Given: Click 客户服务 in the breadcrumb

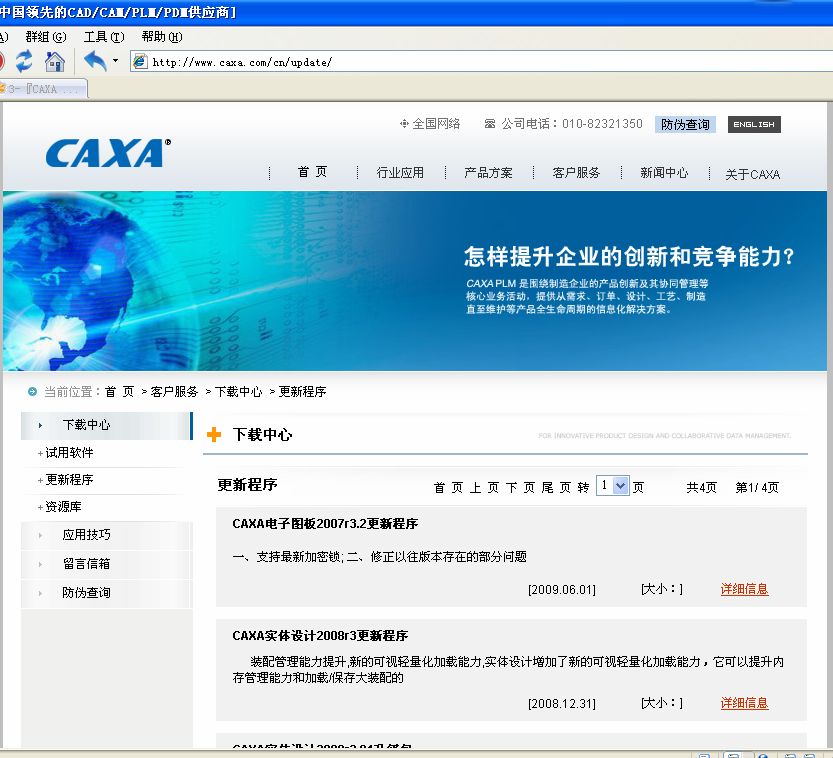Looking at the screenshot, I should pyautogui.click(x=174, y=391).
